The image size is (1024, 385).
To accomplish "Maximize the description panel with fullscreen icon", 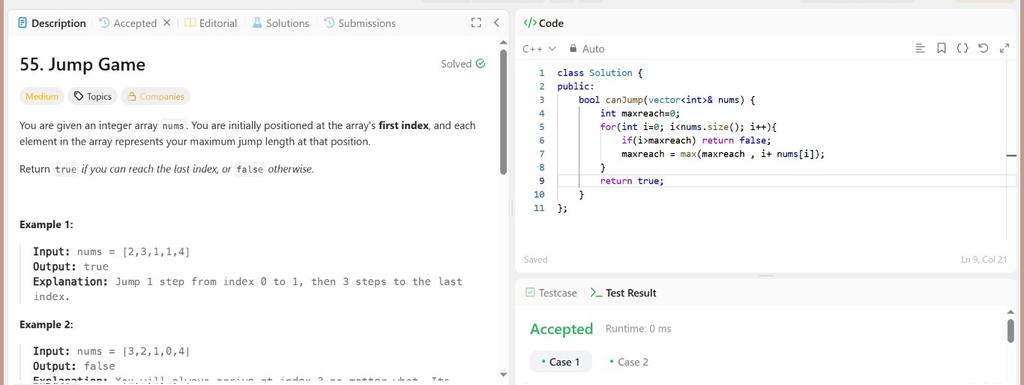I will click(x=476, y=23).
